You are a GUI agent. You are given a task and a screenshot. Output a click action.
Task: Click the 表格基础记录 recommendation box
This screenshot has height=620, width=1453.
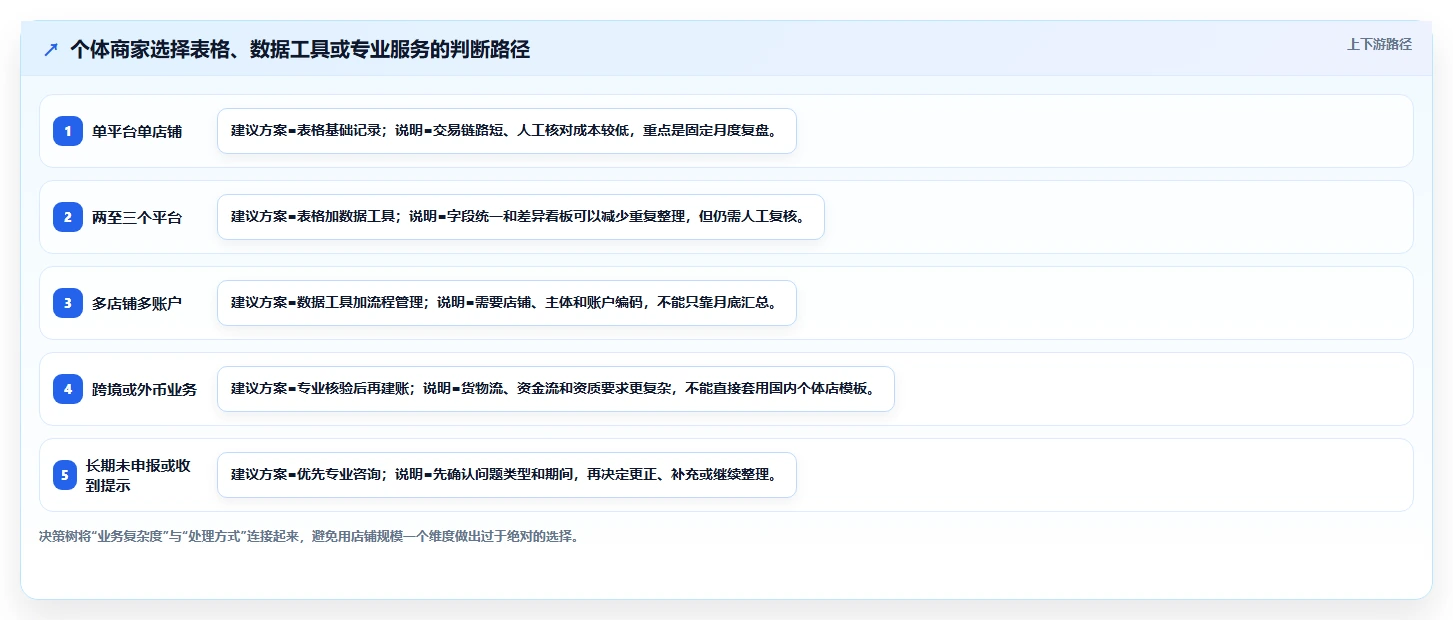[507, 131]
